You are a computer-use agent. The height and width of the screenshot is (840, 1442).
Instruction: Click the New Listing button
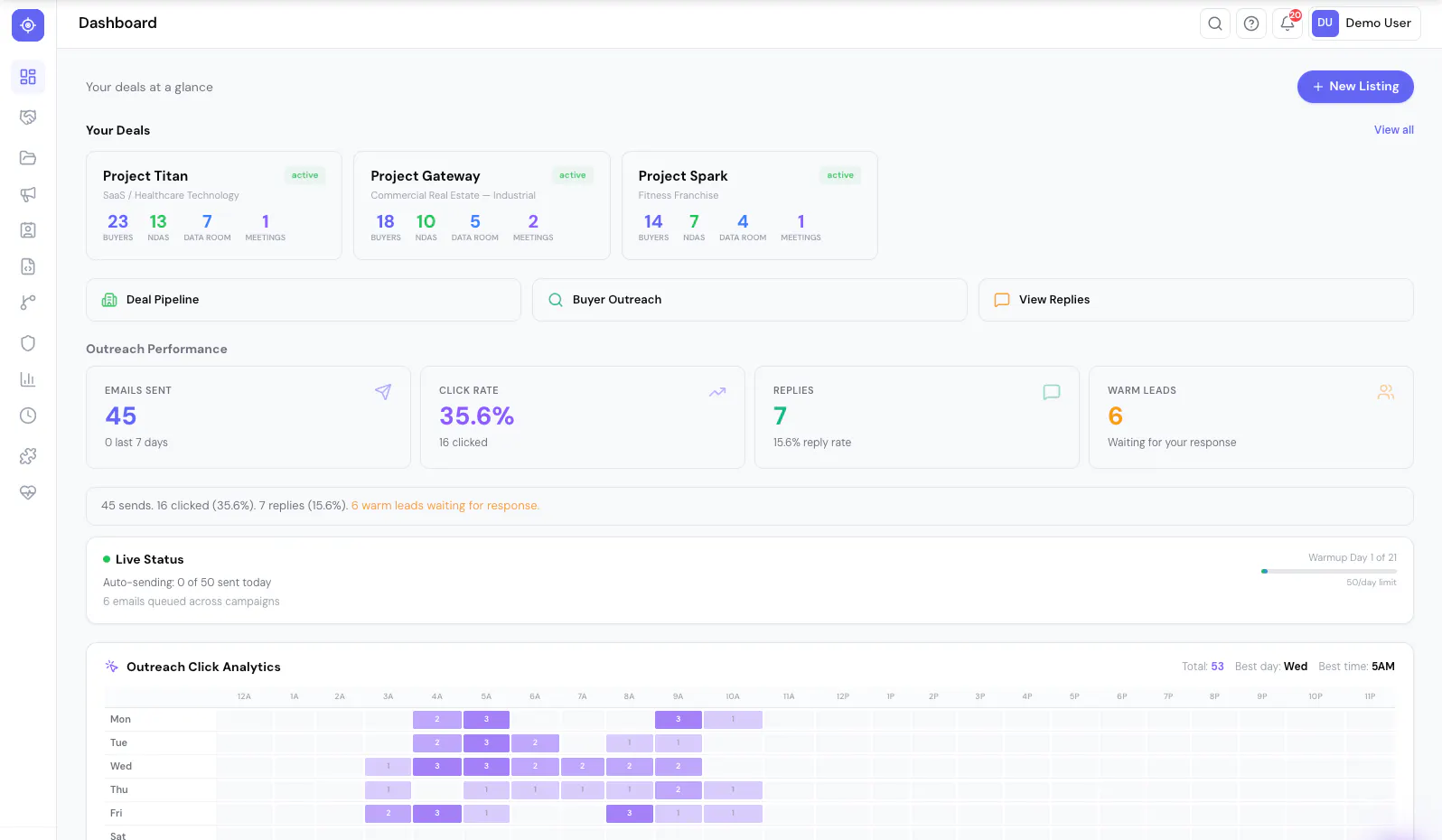pos(1355,87)
